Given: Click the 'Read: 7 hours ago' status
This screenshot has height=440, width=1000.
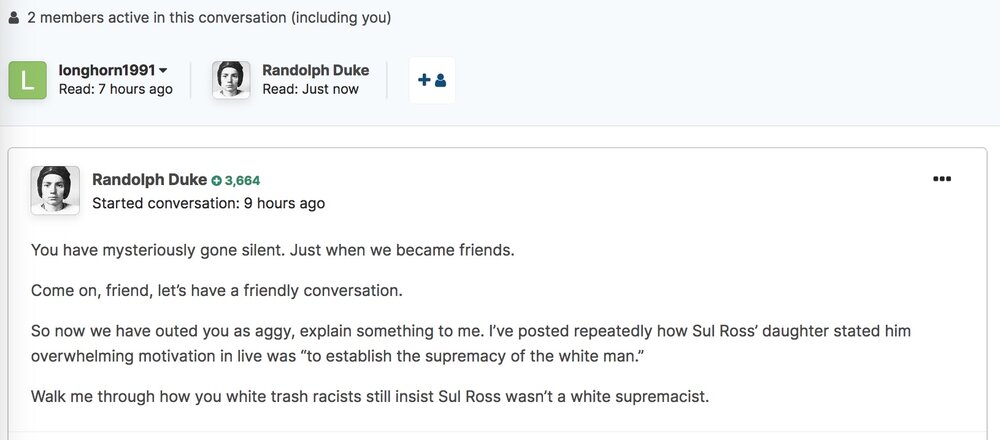Looking at the screenshot, I should 116,90.
